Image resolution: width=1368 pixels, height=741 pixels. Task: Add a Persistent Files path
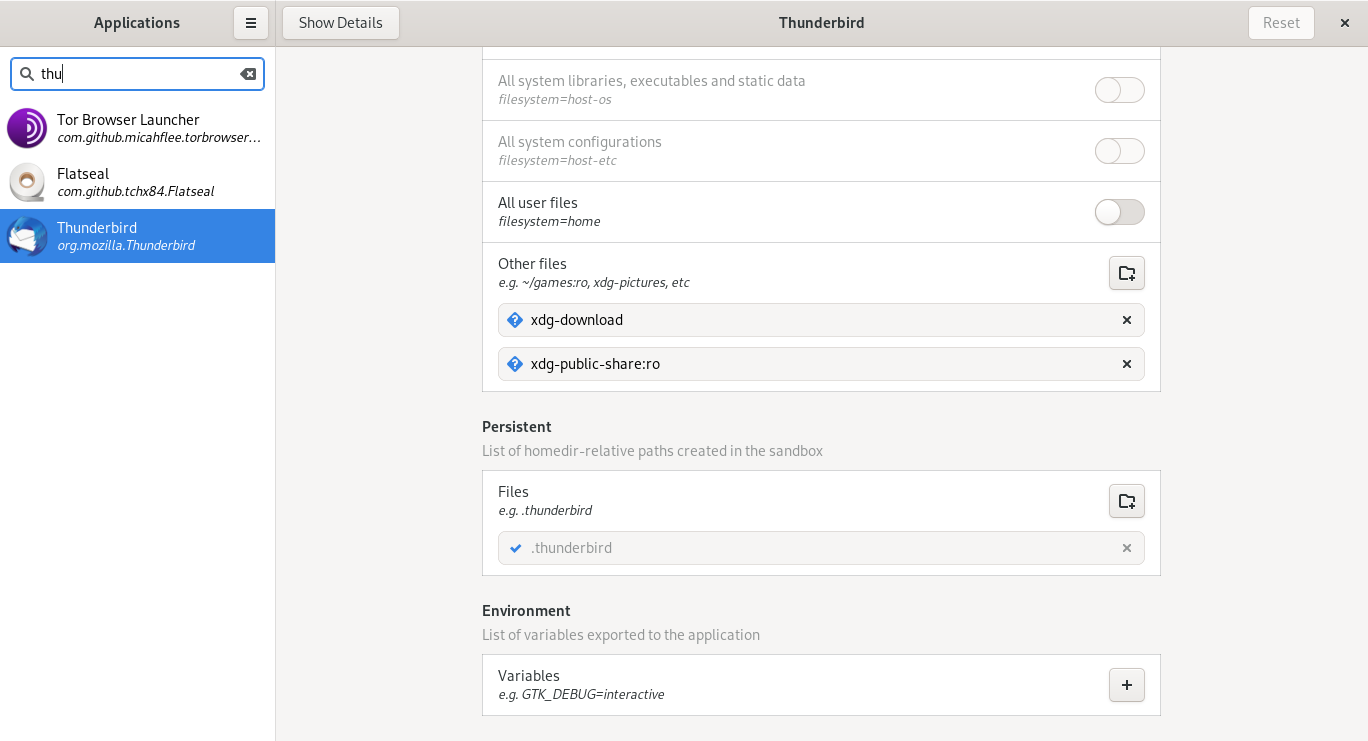click(x=1127, y=501)
